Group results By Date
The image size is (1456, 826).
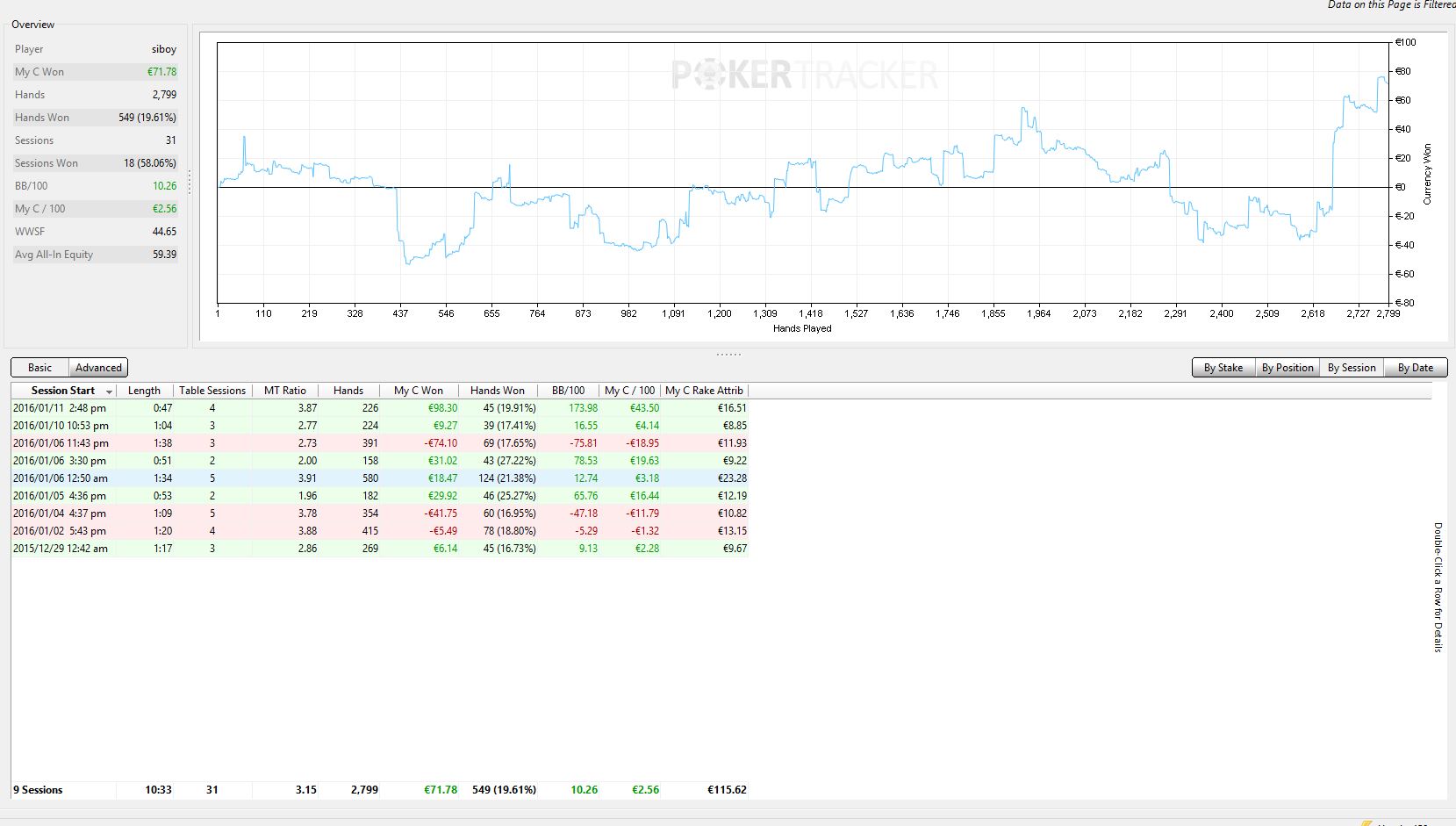(x=1415, y=368)
